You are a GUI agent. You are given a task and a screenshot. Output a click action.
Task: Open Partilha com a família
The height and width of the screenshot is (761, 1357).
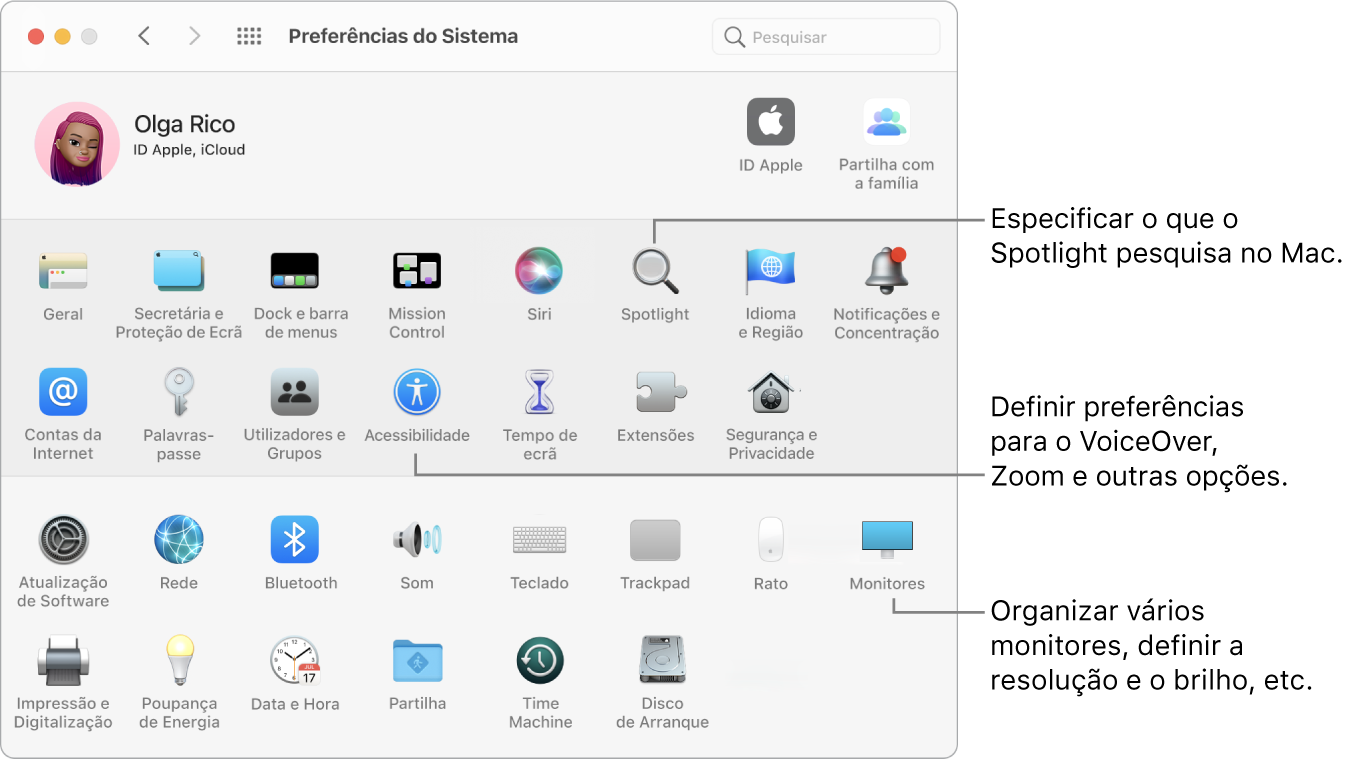pos(887,122)
